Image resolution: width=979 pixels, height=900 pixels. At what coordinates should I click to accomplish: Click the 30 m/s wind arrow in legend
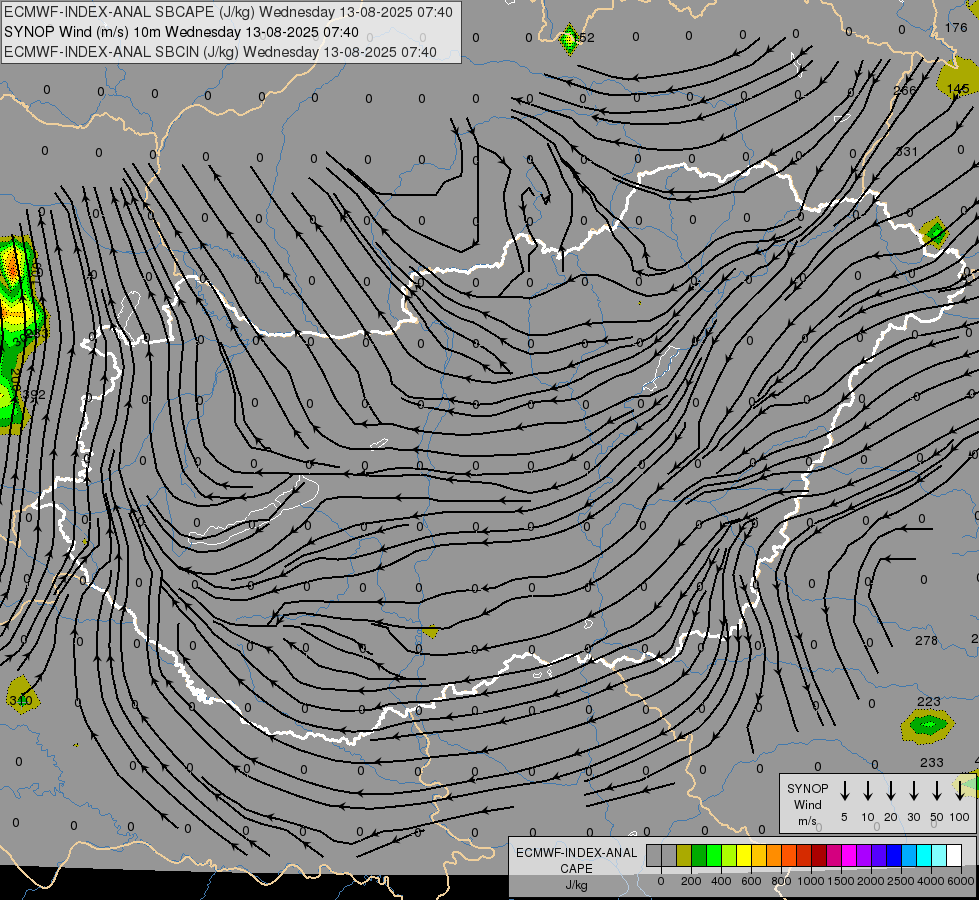pyautogui.click(x=913, y=790)
